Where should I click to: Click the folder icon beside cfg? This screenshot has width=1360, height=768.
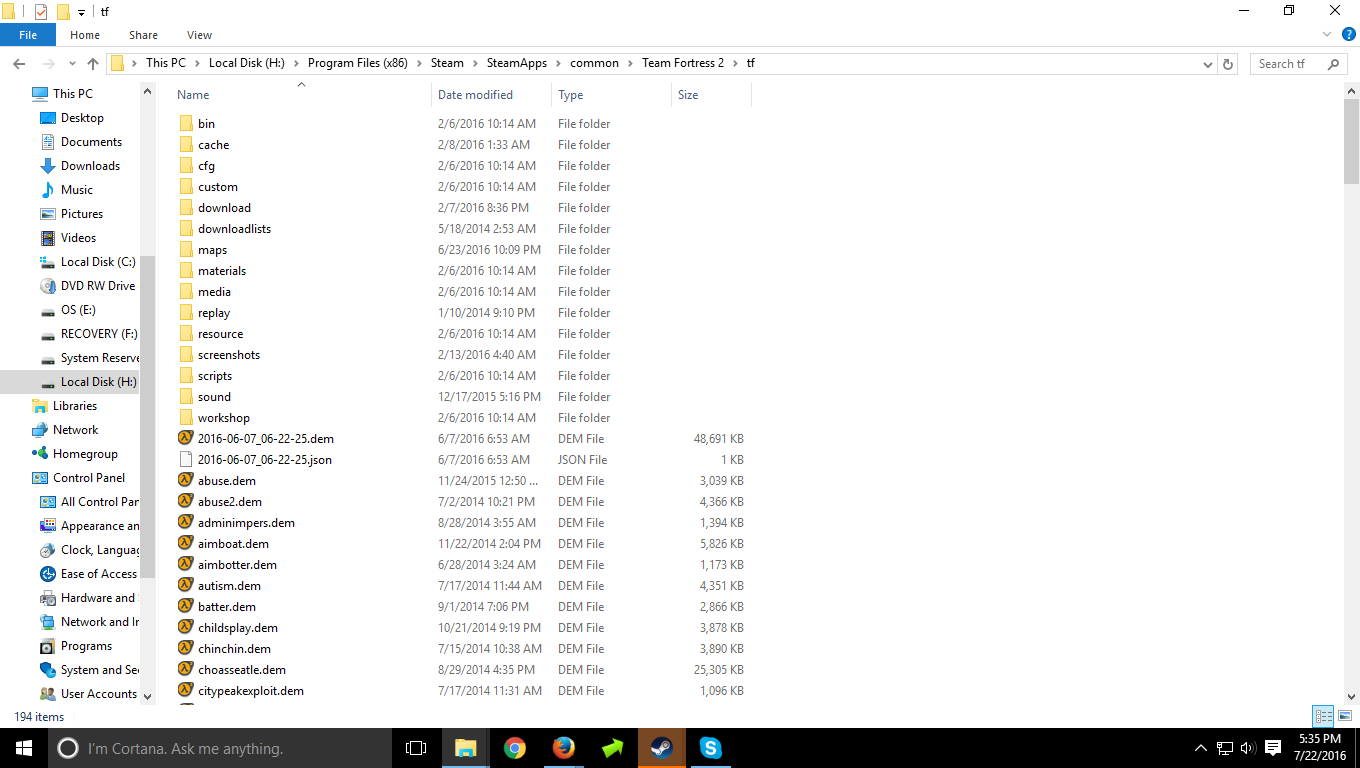(x=186, y=165)
